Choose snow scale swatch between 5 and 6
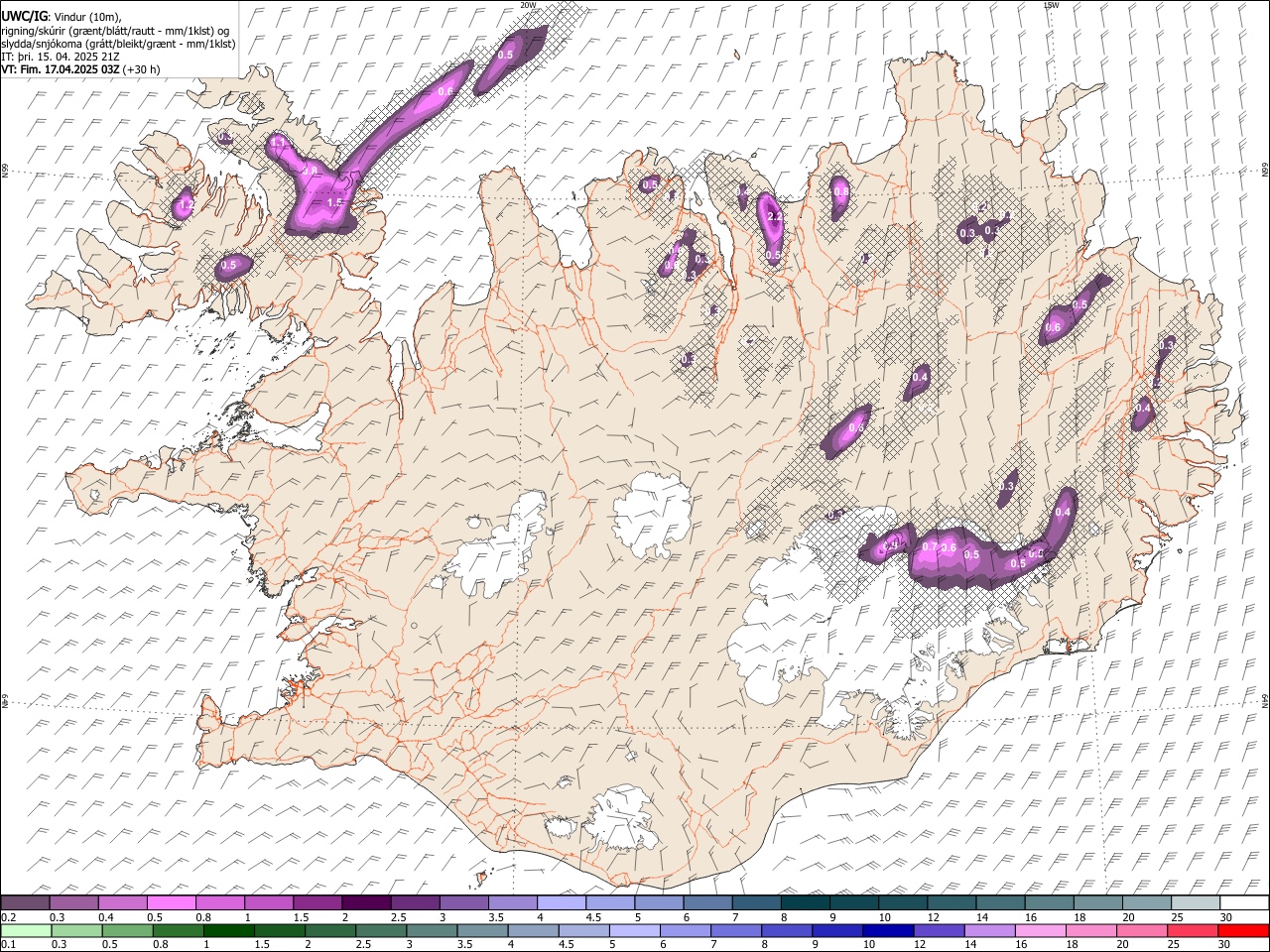The height and width of the screenshot is (952, 1270). (658, 903)
